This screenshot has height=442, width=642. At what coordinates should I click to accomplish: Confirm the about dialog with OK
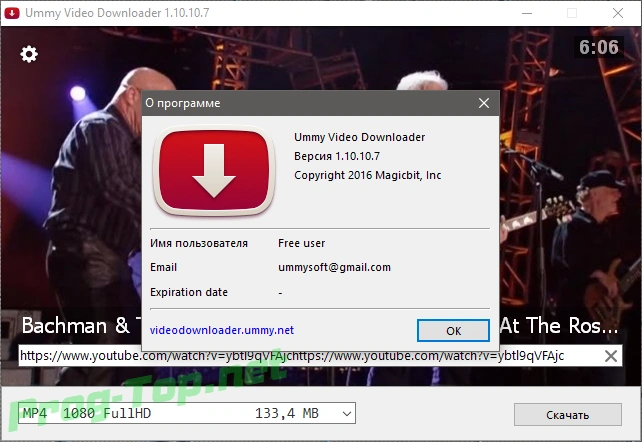[453, 330]
